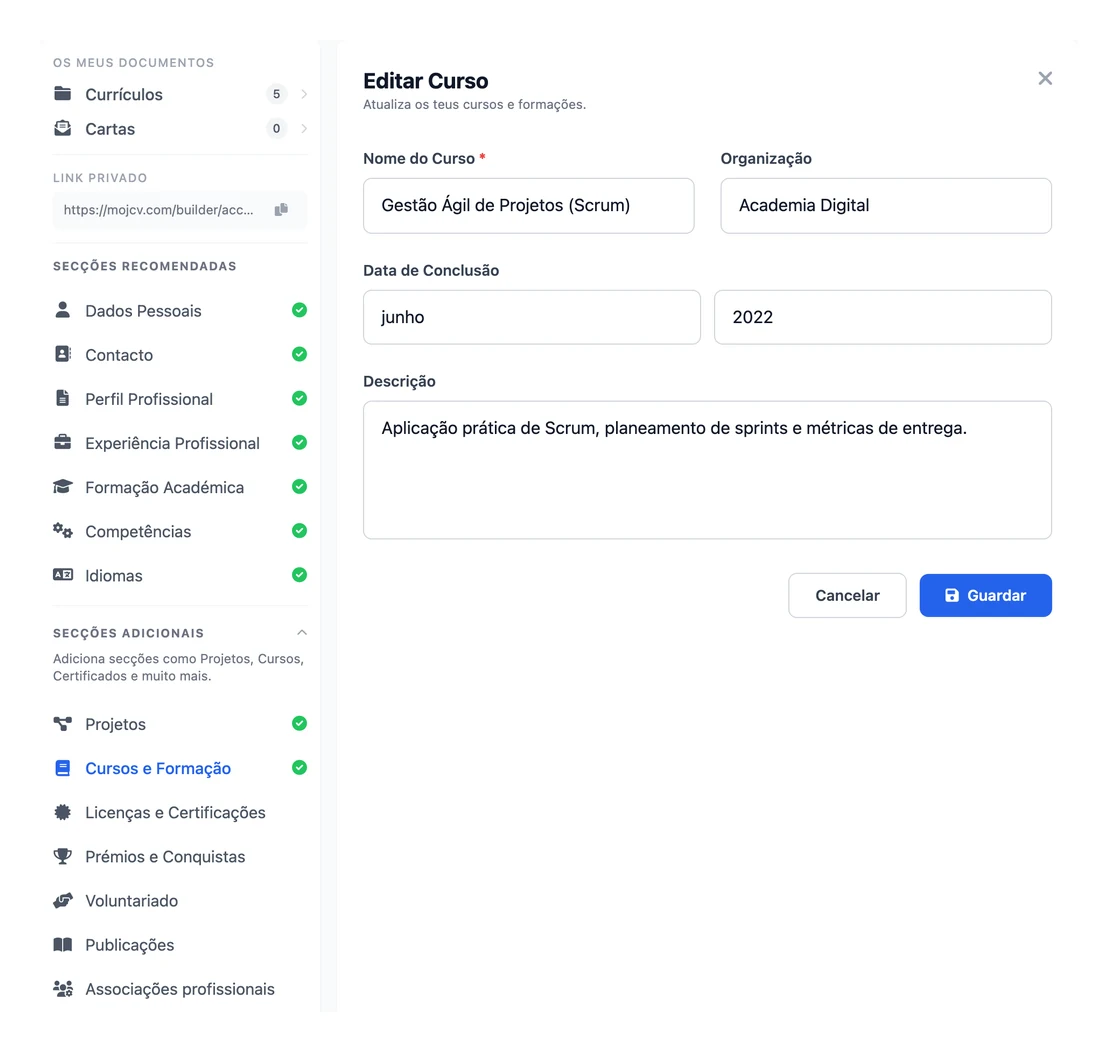The image size is (1118, 1052).
Task: Open Formação Académica section
Action: click(x=180, y=487)
